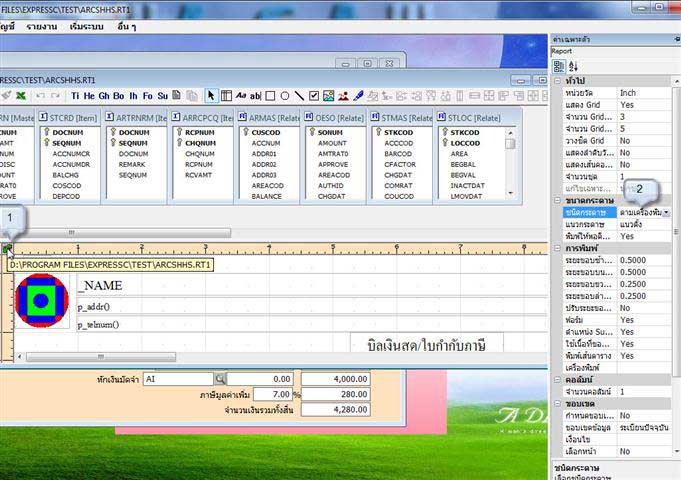Select the ฟอร์ม property value Yes
The height and width of the screenshot is (480, 681).
[x=644, y=320]
